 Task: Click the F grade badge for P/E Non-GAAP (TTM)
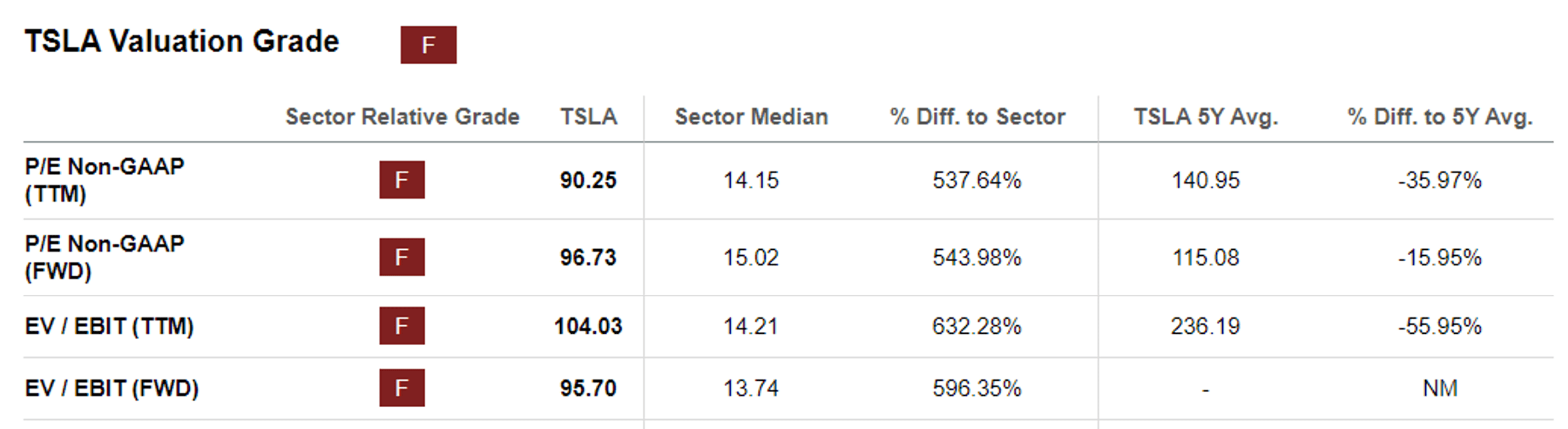401,180
